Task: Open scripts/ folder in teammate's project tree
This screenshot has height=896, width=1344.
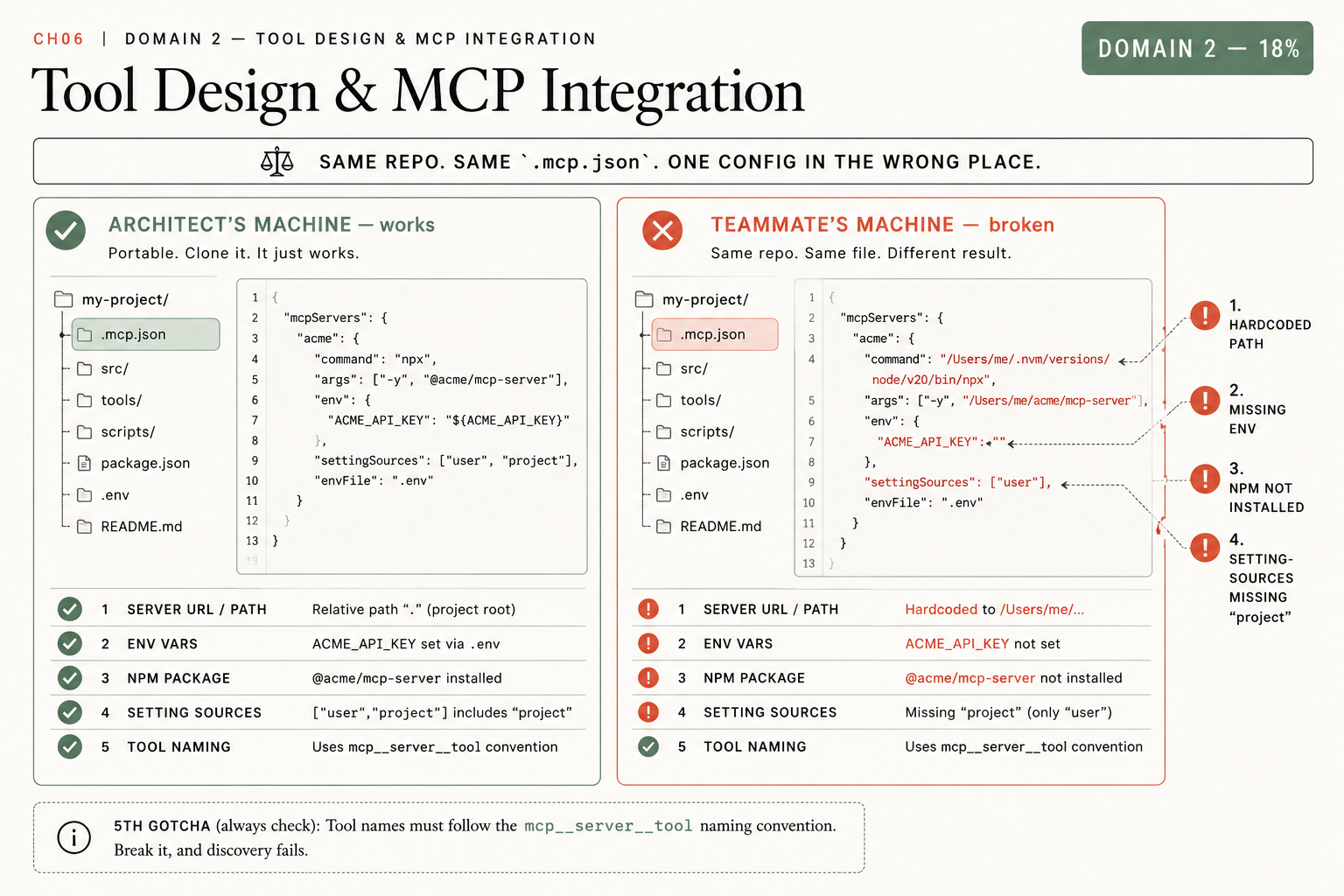Action: (696, 431)
